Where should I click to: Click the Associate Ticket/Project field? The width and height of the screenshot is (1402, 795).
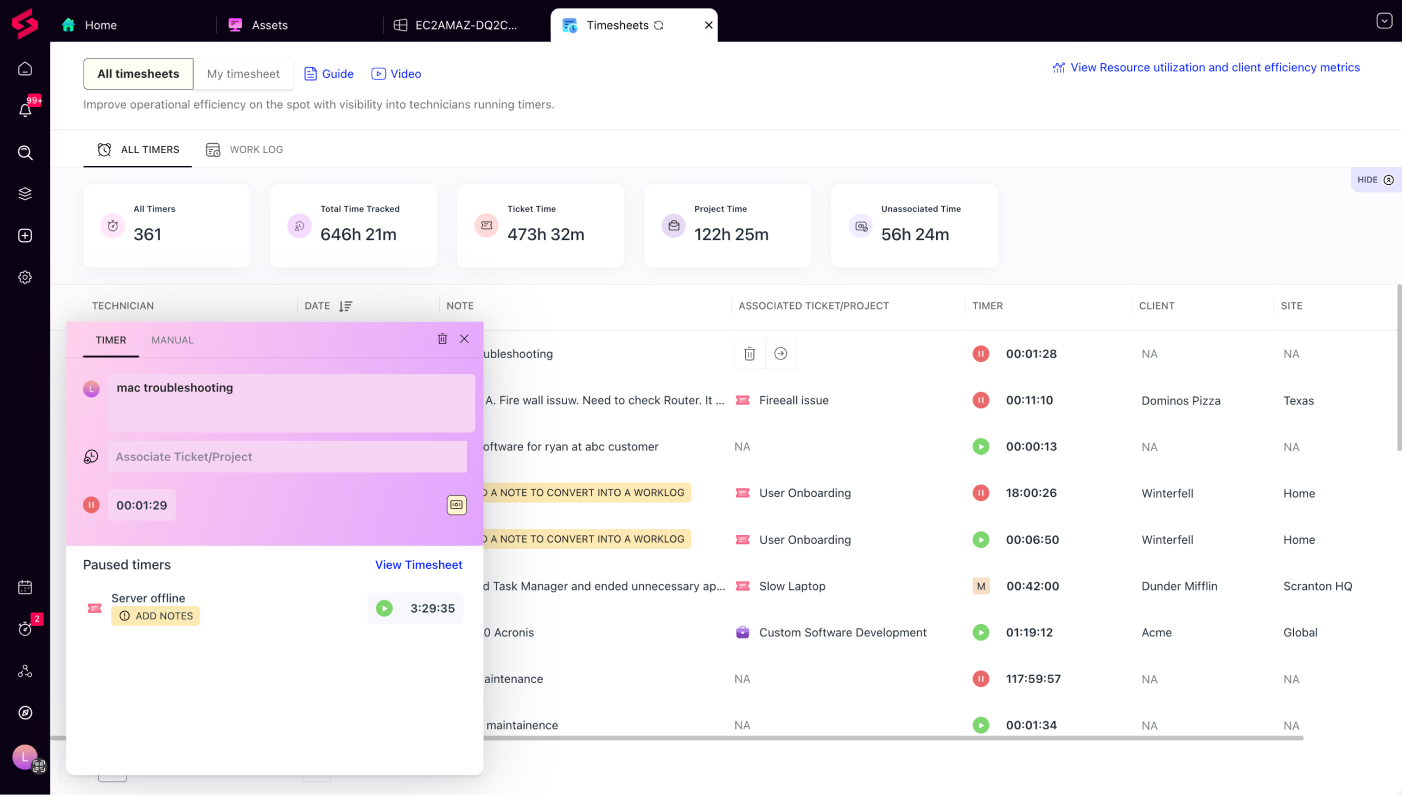click(x=286, y=457)
